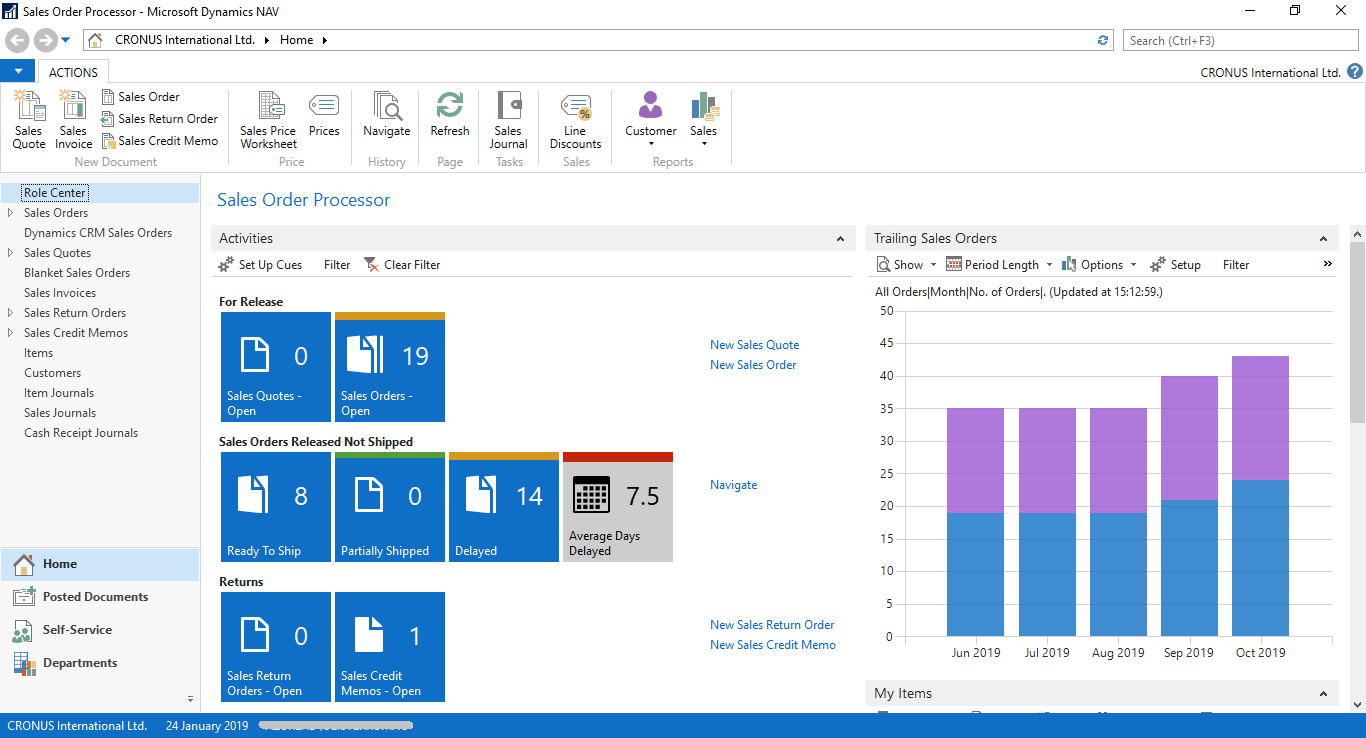Open Cash Receipt Journals list

tap(81, 433)
